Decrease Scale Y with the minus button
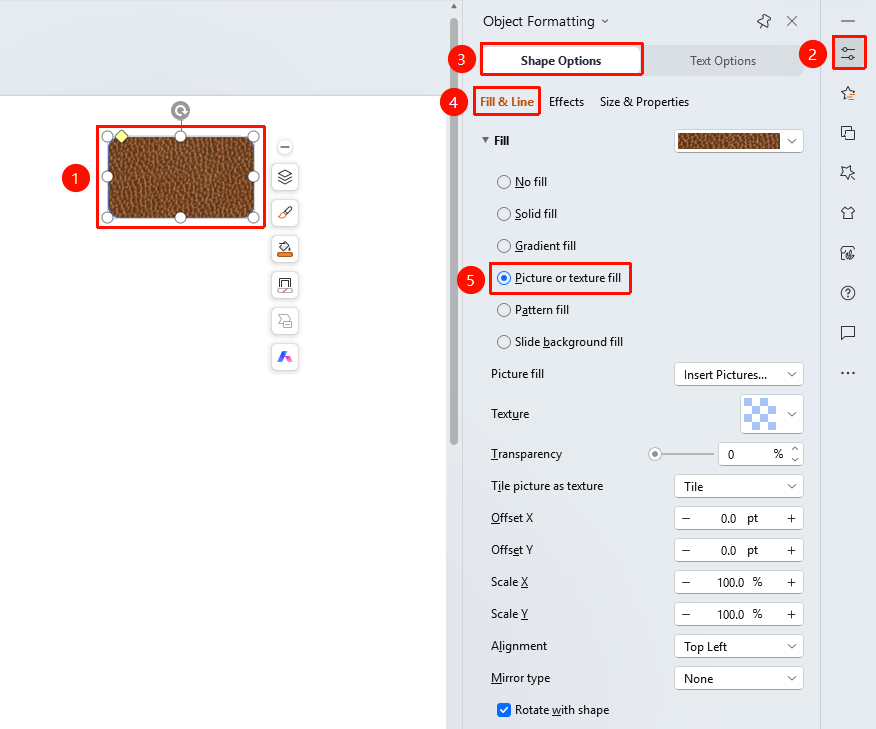Image resolution: width=876 pixels, height=729 pixels. (x=686, y=614)
